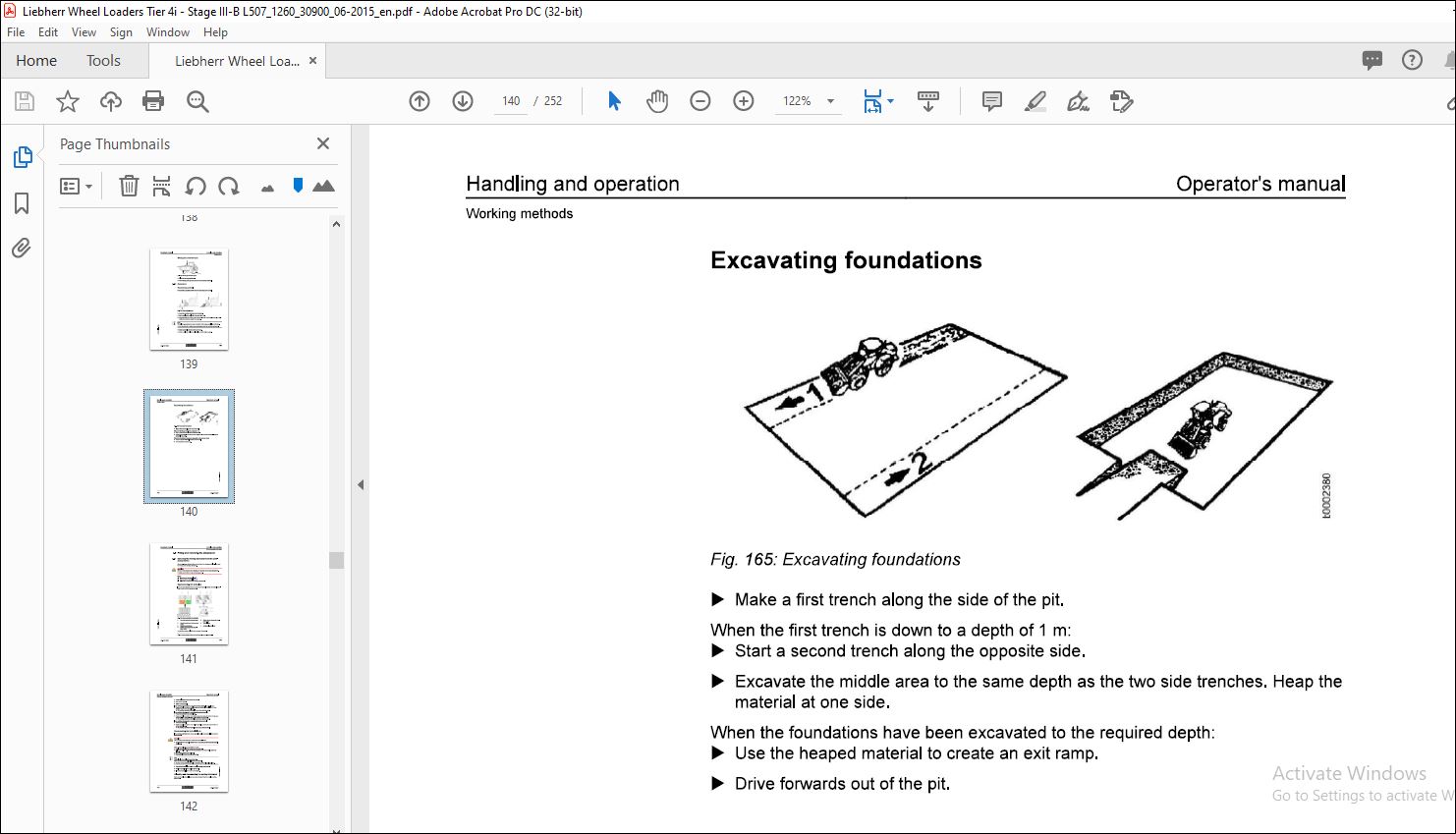Close the Liebherr document tab
The height and width of the screenshot is (834, 1456).
(x=313, y=61)
